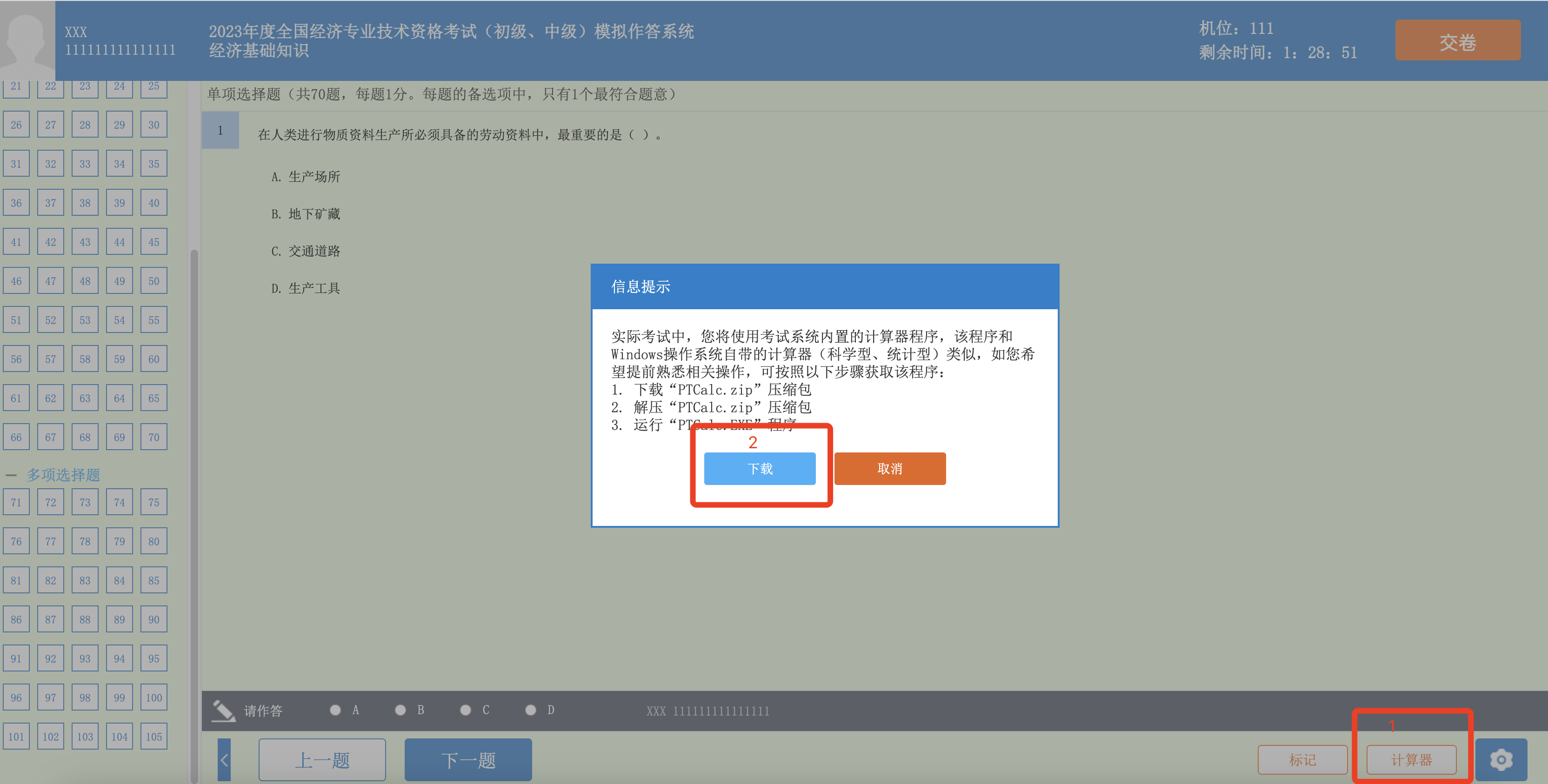Jump to question 44
The width and height of the screenshot is (1548, 784).
120,242
